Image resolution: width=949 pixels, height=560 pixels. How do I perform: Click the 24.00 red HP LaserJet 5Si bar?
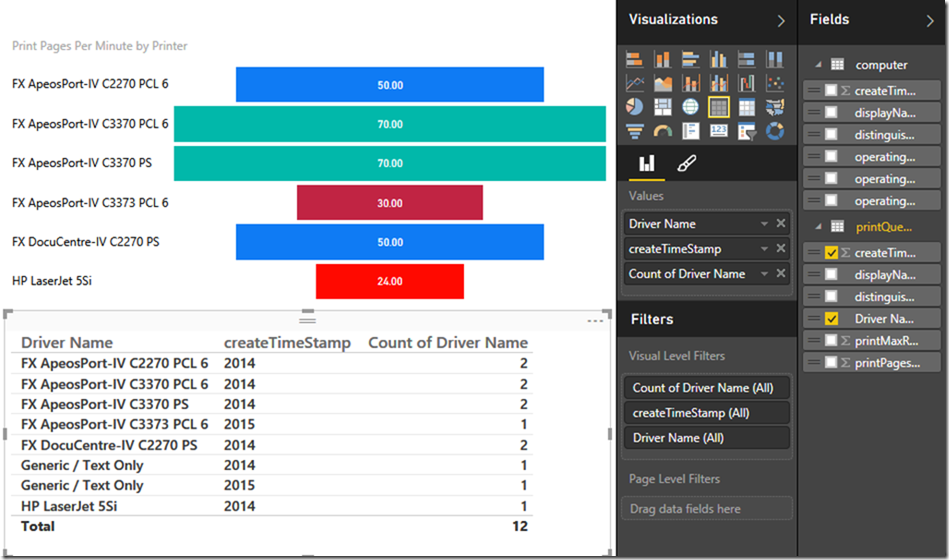click(x=390, y=282)
